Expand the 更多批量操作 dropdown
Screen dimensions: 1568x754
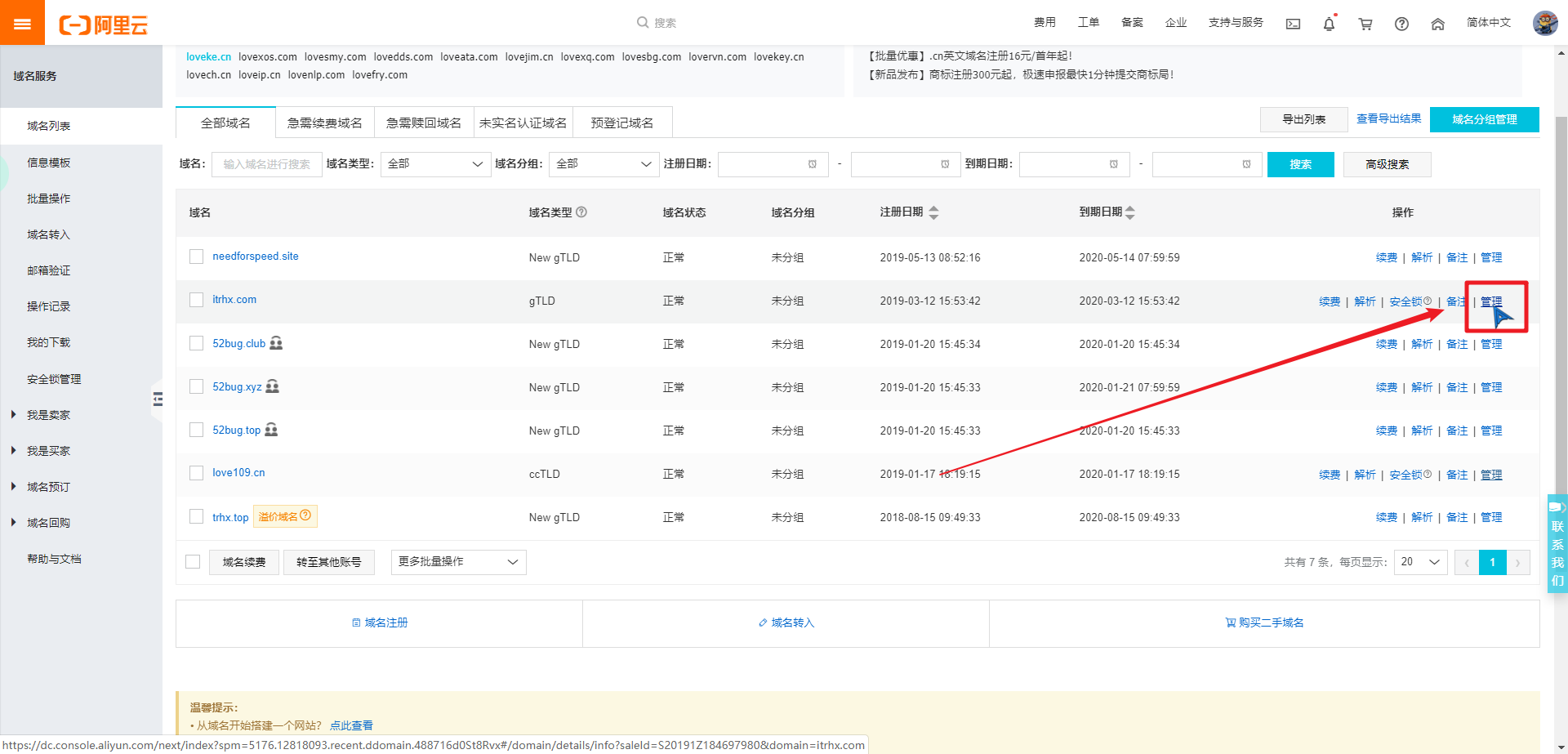point(458,562)
